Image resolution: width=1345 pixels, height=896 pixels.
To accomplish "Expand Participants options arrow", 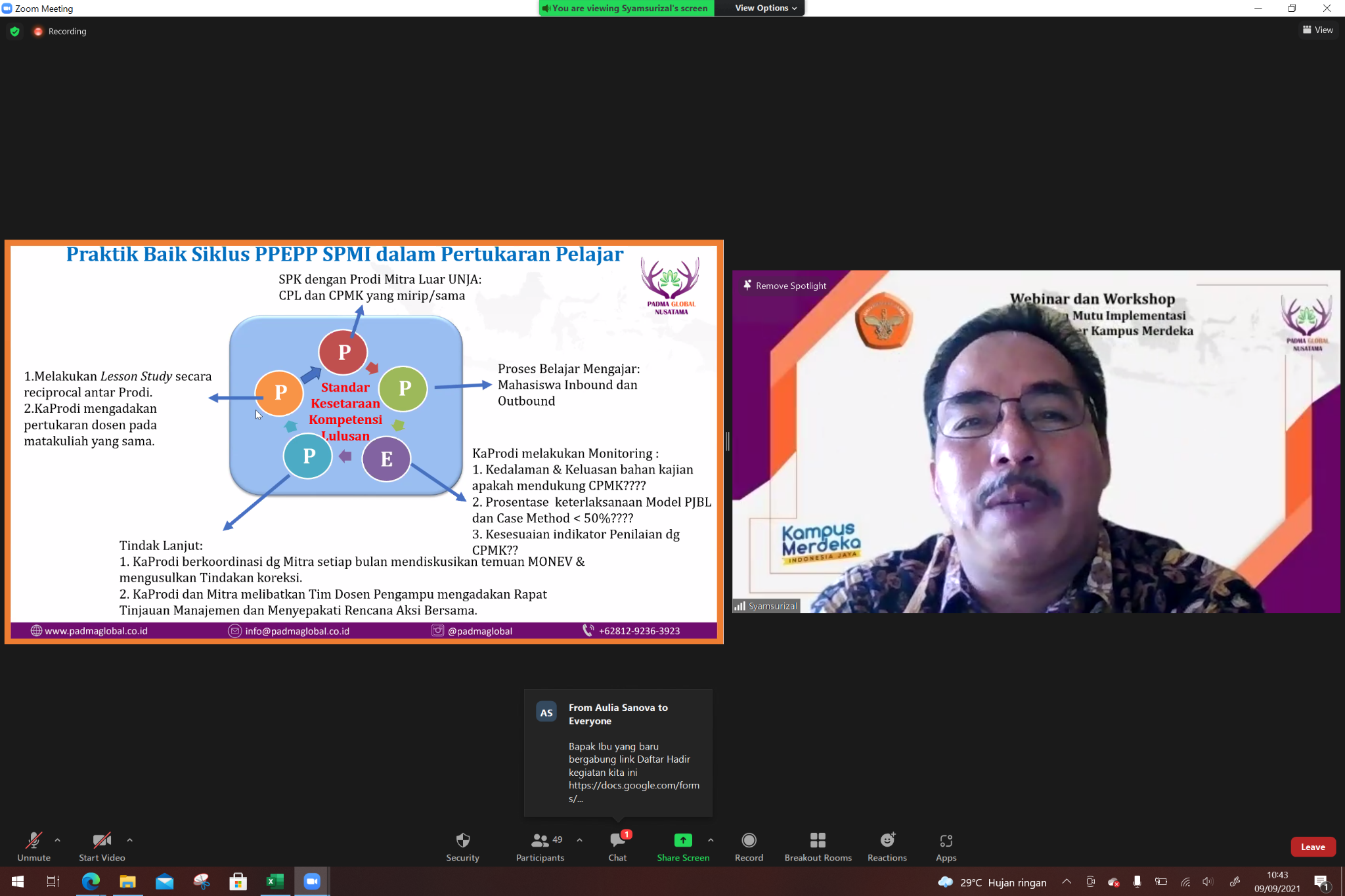I will point(579,840).
